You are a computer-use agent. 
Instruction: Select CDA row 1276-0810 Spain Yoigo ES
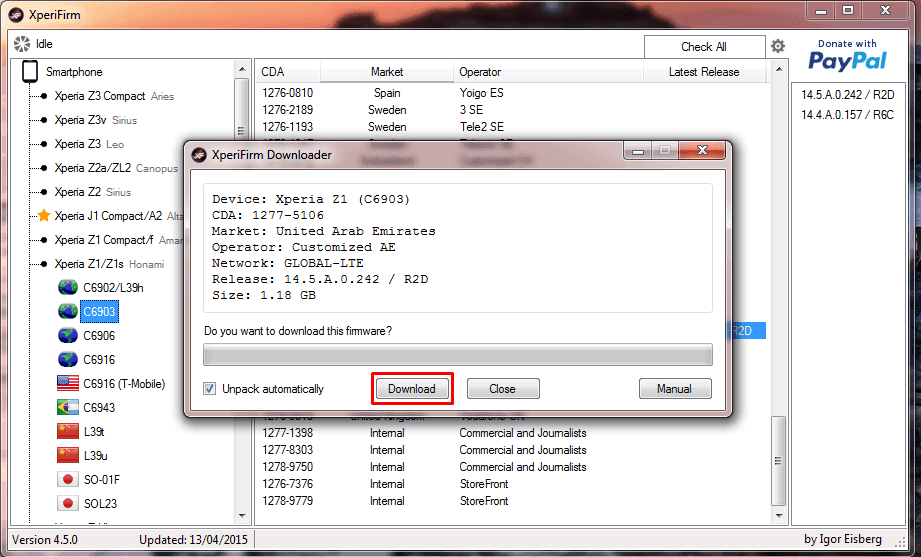click(511, 93)
